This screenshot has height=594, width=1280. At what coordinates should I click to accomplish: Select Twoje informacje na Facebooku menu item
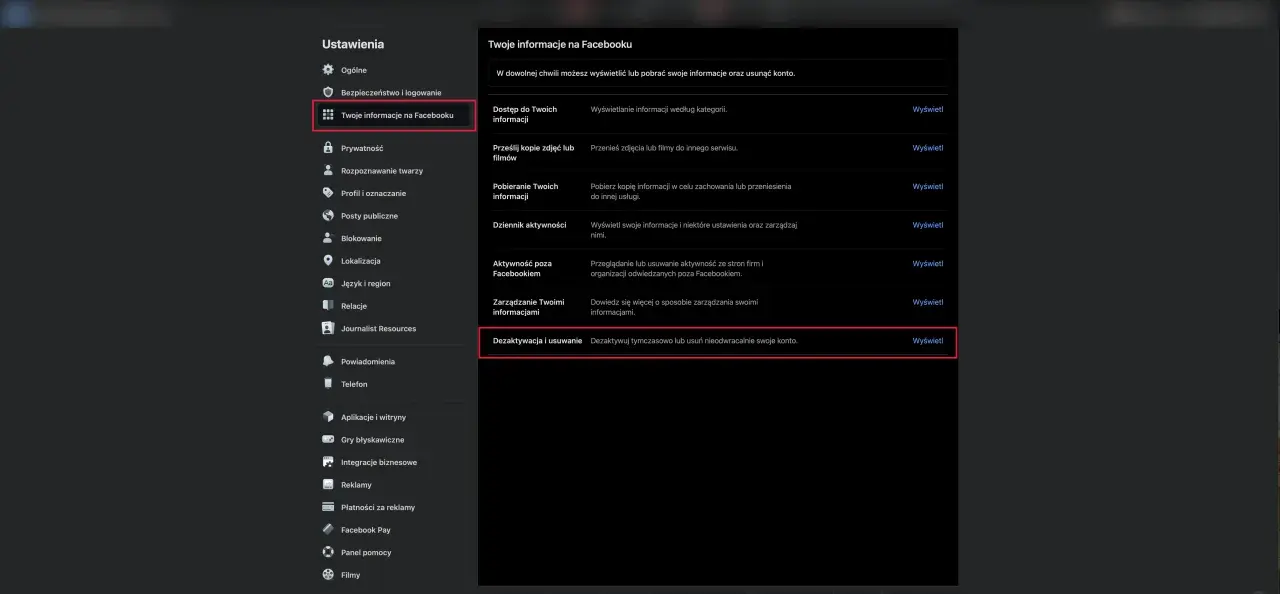tap(394, 115)
